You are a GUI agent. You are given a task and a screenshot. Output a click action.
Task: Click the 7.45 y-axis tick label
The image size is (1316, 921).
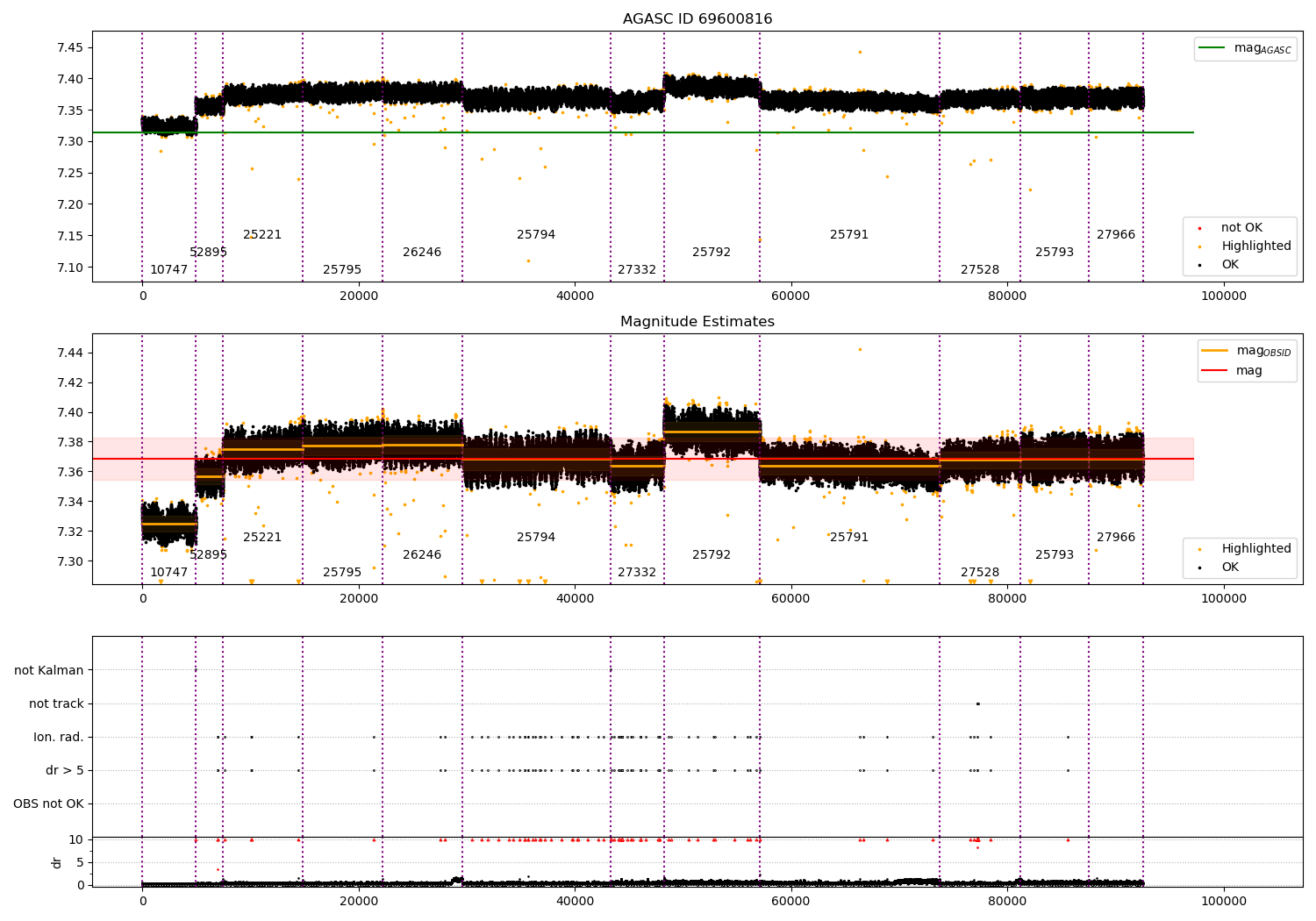point(70,47)
